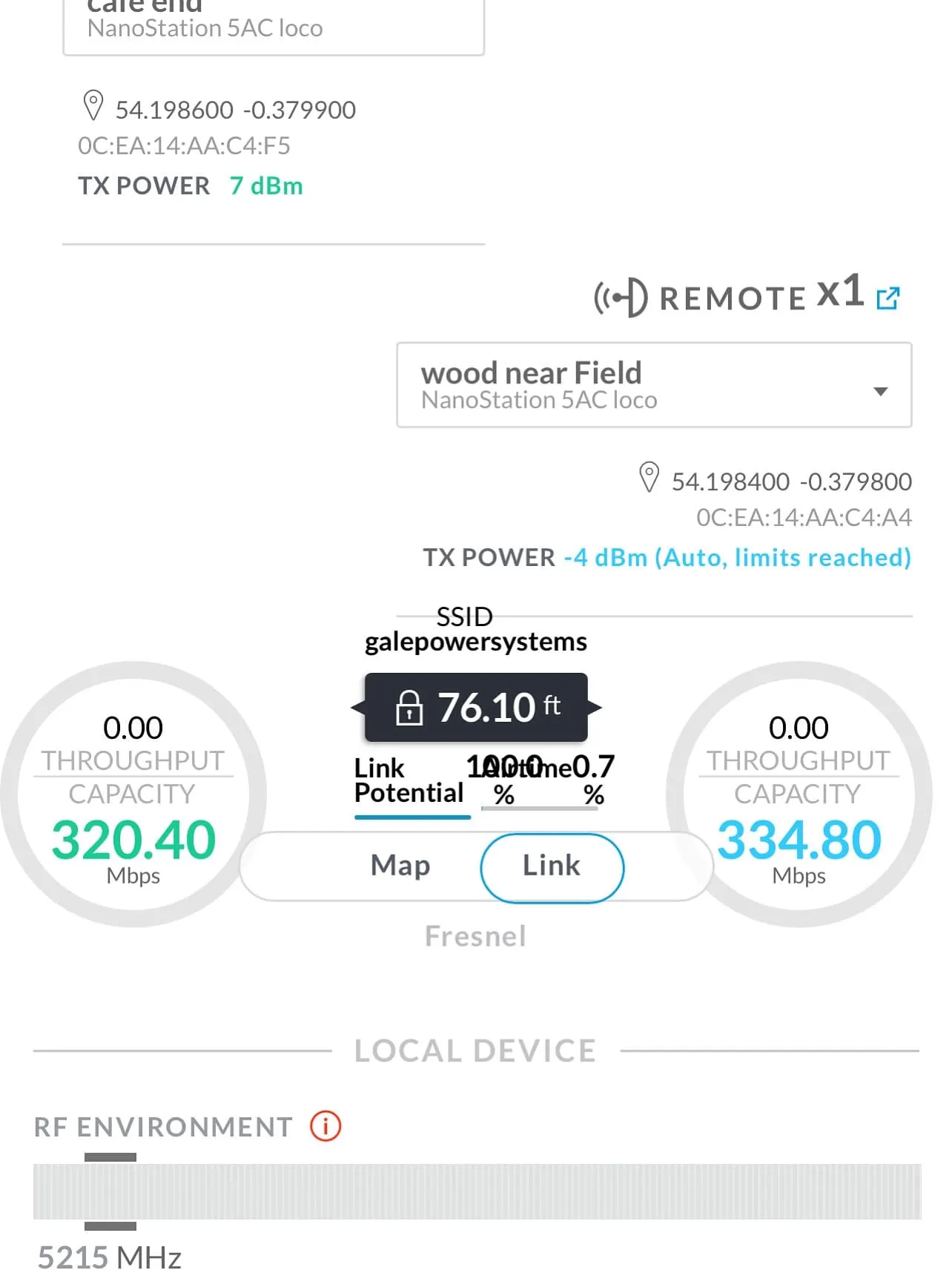This screenshot has height=1270, width=952.
Task: Click the remote device location pin icon
Action: (649, 478)
